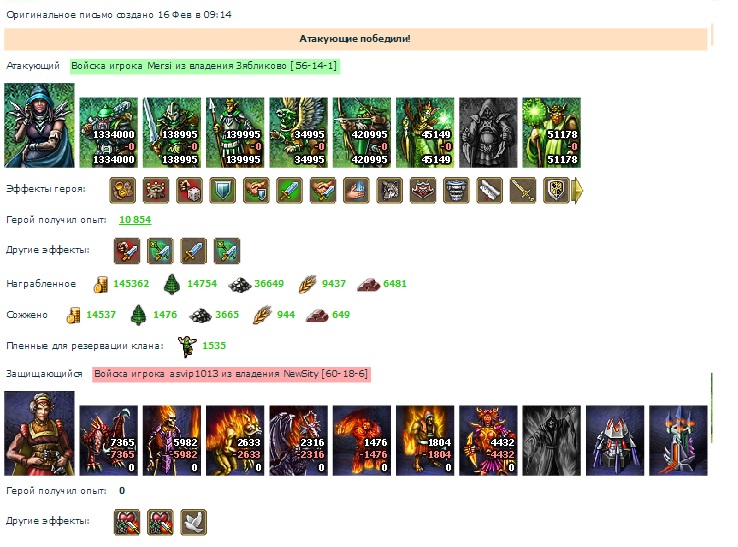Select the red dragon unit with 7365 troops

click(x=109, y=441)
